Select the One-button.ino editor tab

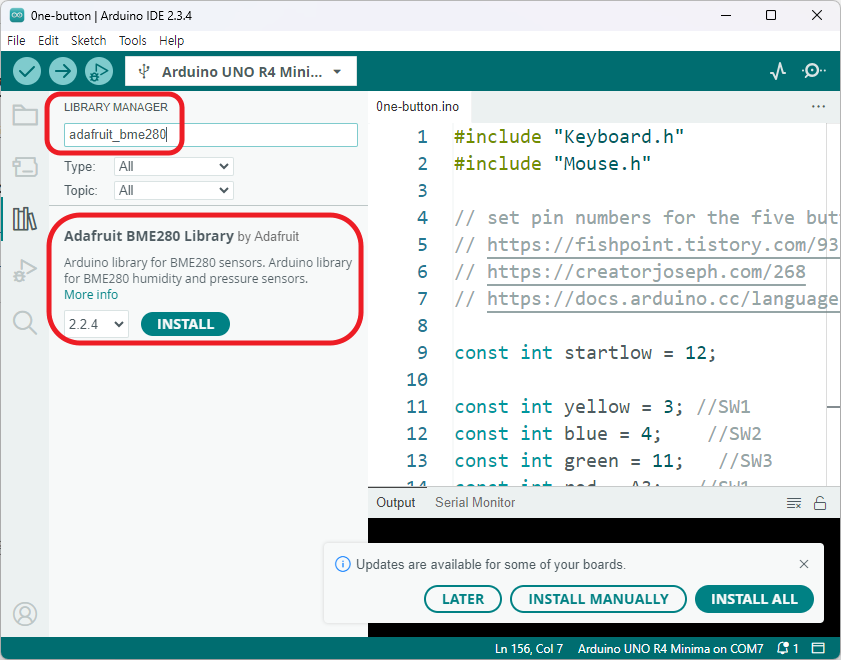click(x=417, y=107)
